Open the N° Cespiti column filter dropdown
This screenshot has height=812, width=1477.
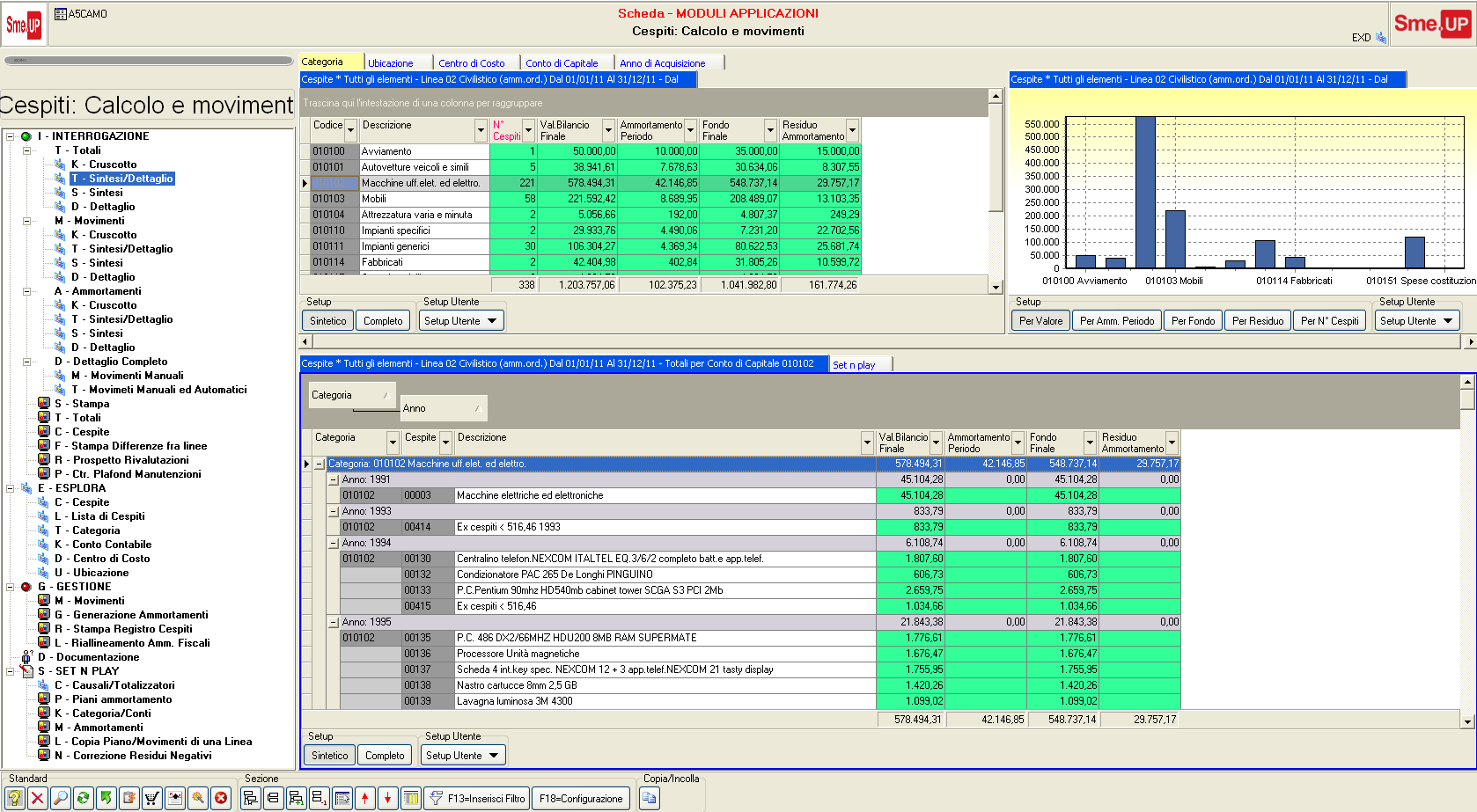[x=529, y=130]
